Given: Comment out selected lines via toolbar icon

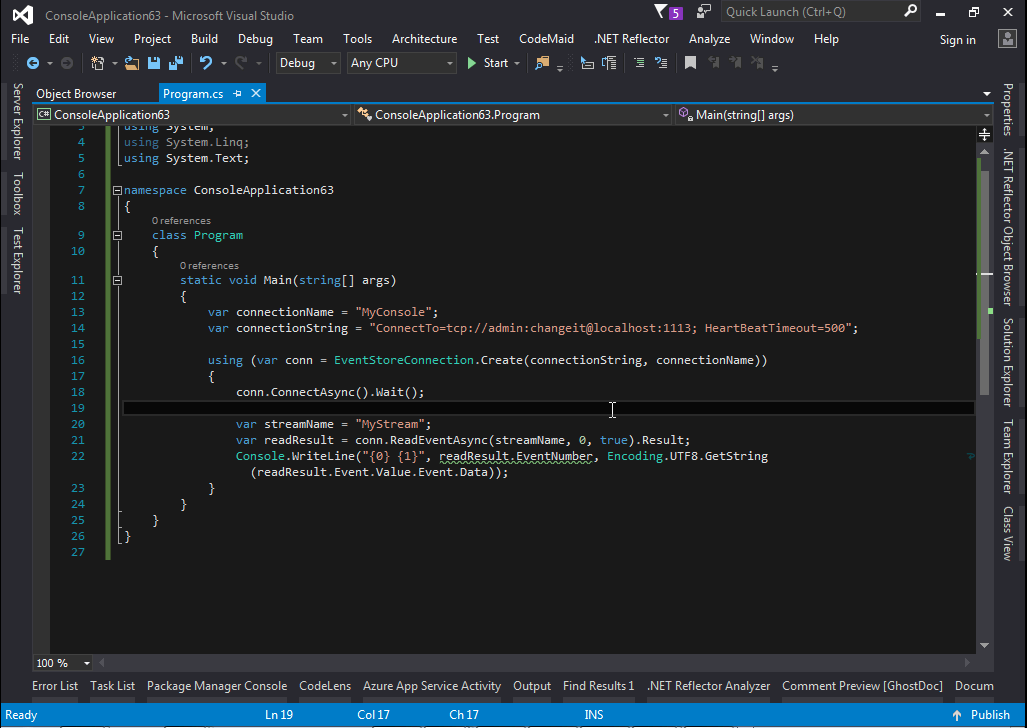Looking at the screenshot, I should tap(639, 63).
